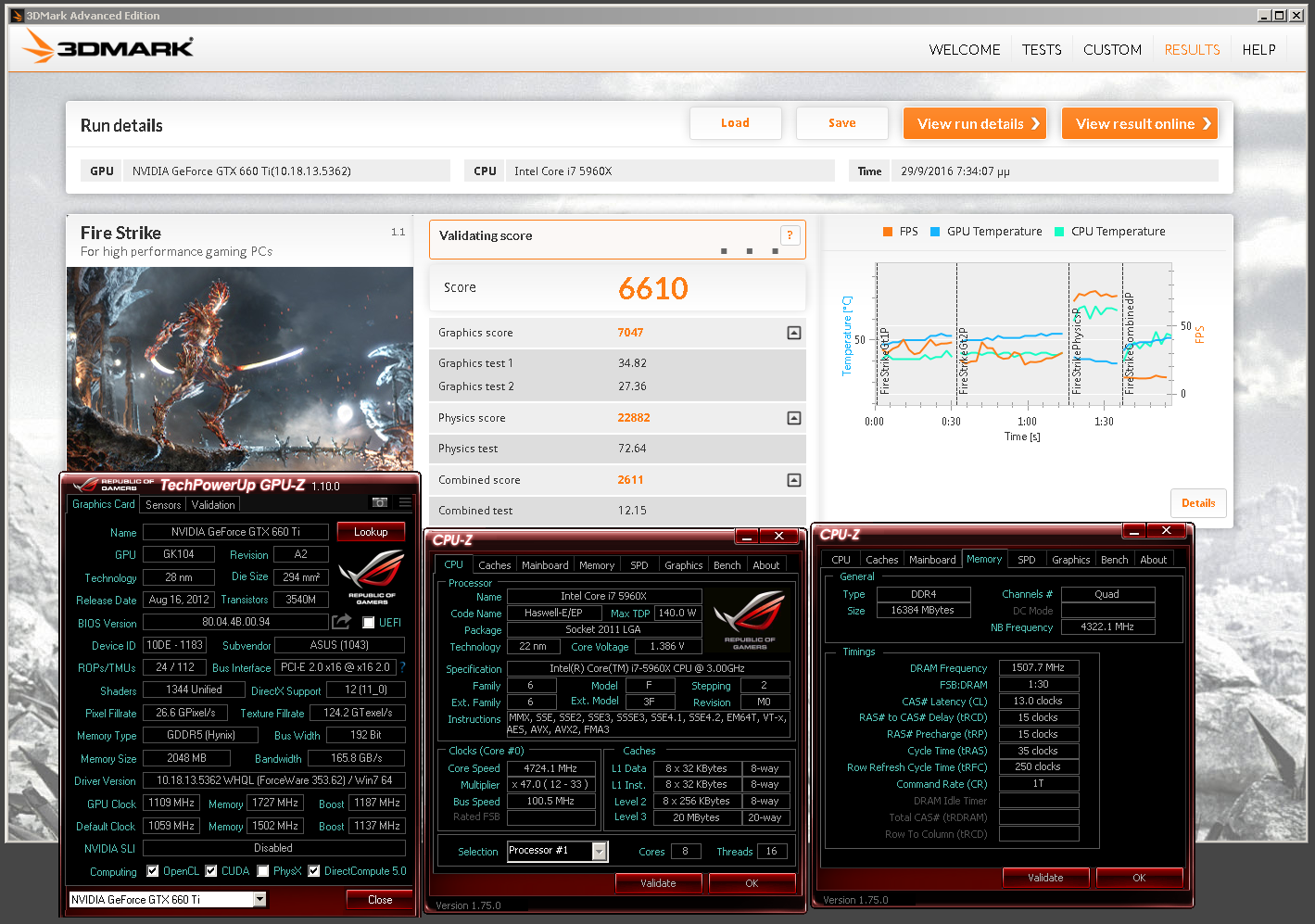Open SPD tab in left CPU-Z window
The width and height of the screenshot is (1315, 924).
click(639, 565)
